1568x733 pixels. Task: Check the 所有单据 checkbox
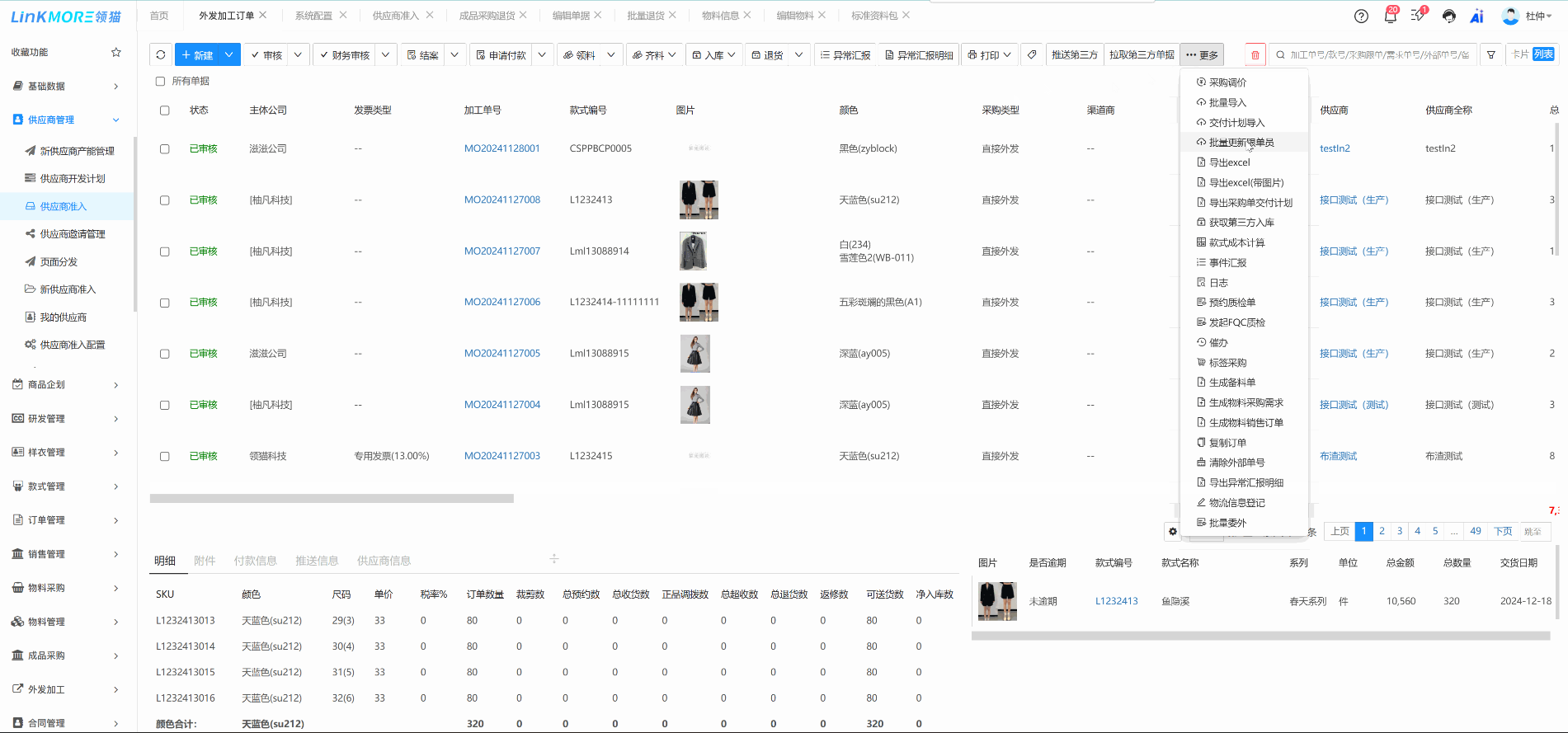pyautogui.click(x=160, y=81)
